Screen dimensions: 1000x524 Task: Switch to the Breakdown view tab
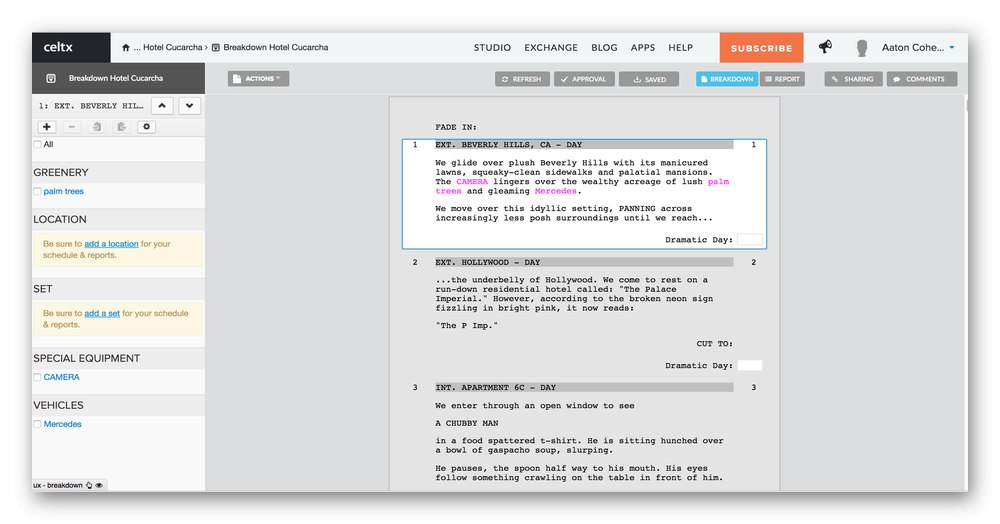pos(726,79)
